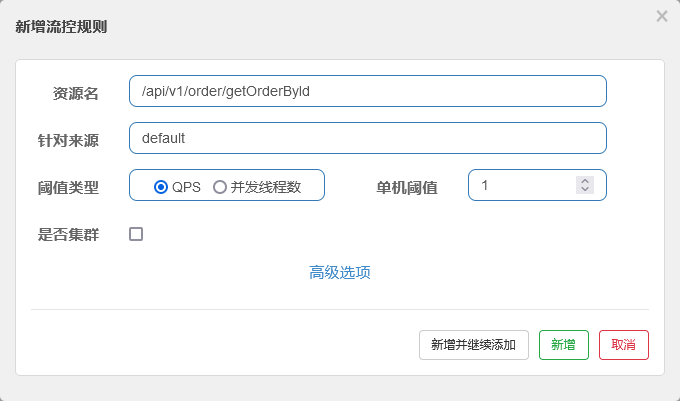Viewport: 680px width, 401px height.
Task: Click the 新增流控规则 dialog title
Action: click(61, 27)
